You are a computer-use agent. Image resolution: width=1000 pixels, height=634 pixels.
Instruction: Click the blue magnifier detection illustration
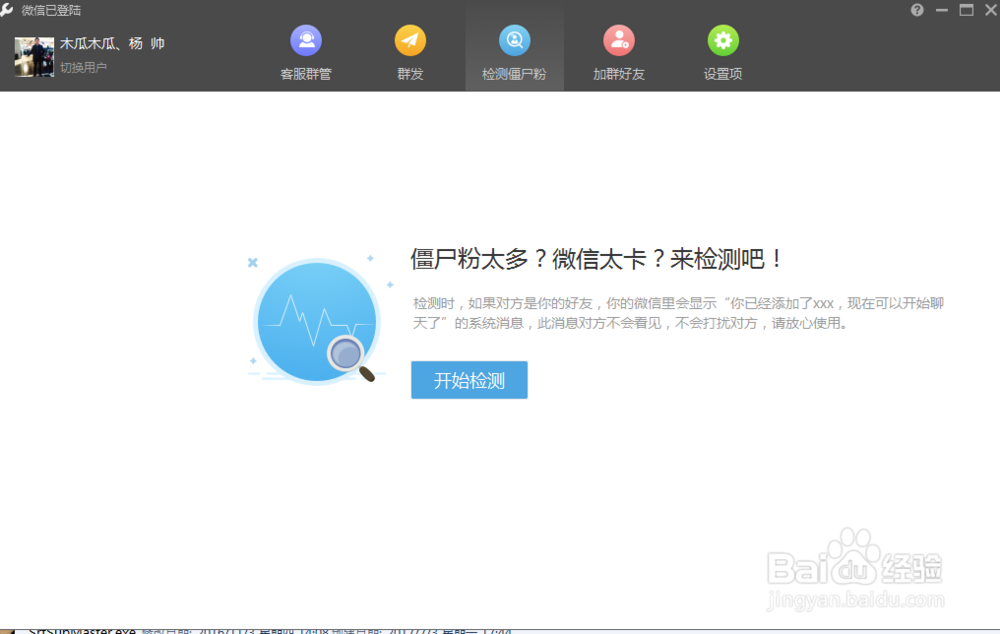tap(316, 320)
